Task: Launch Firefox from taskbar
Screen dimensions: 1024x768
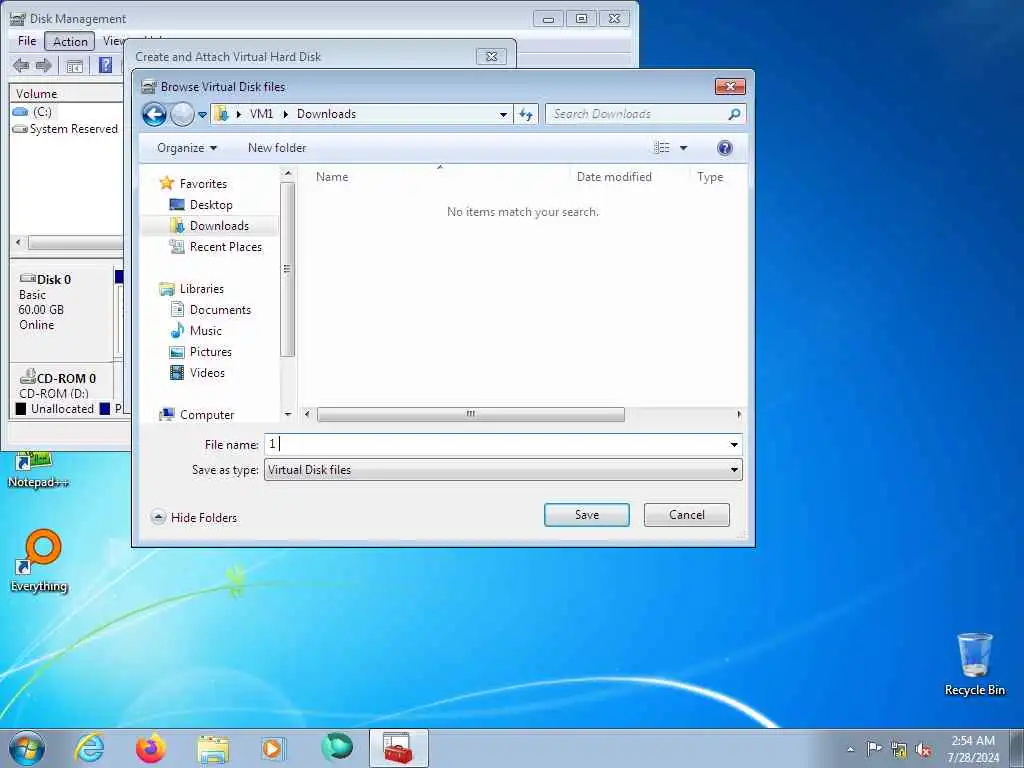Action: pyautogui.click(x=151, y=748)
